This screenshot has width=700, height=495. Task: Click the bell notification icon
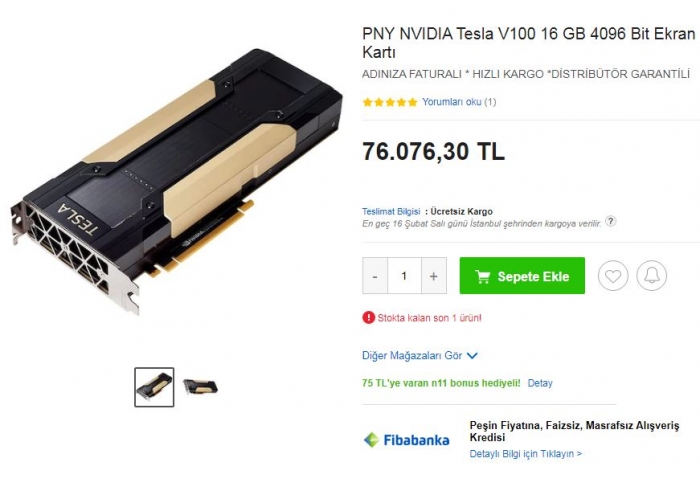coord(651,276)
